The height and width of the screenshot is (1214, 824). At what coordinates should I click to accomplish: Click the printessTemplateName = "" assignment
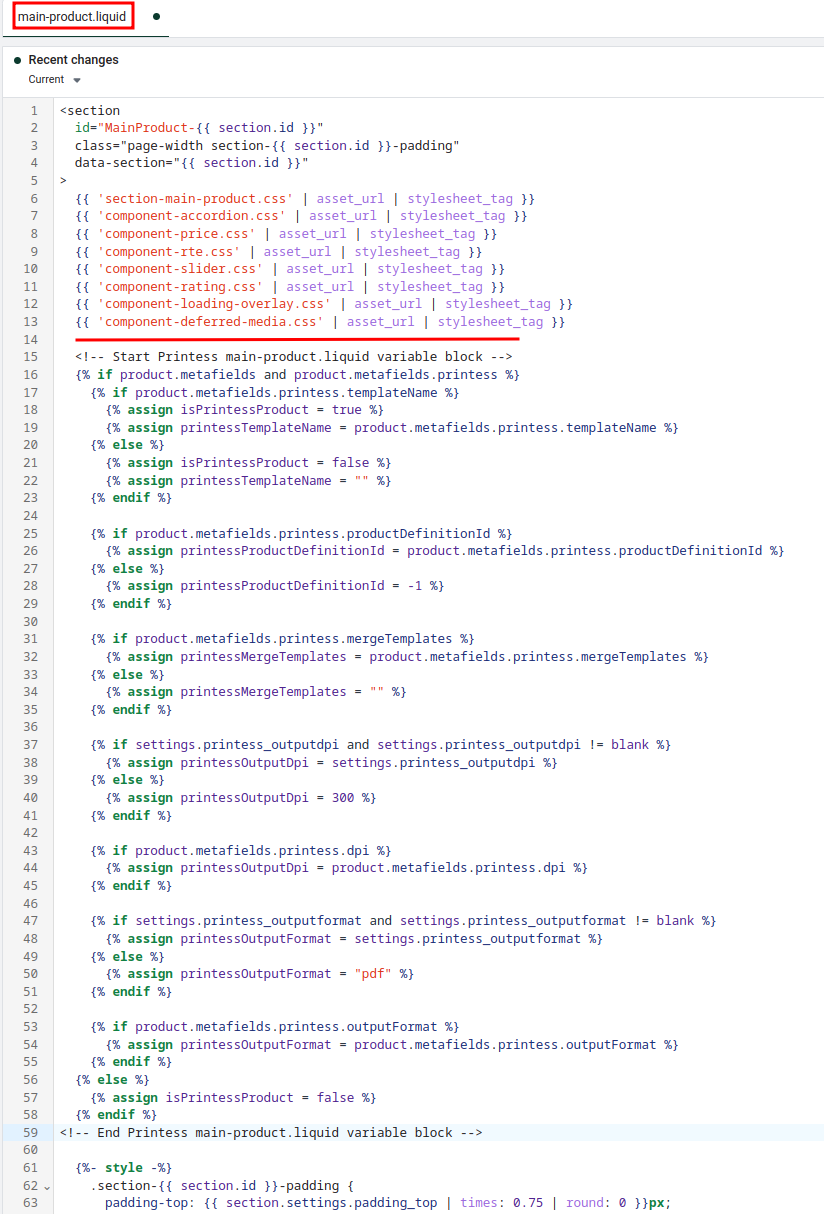tap(249, 480)
